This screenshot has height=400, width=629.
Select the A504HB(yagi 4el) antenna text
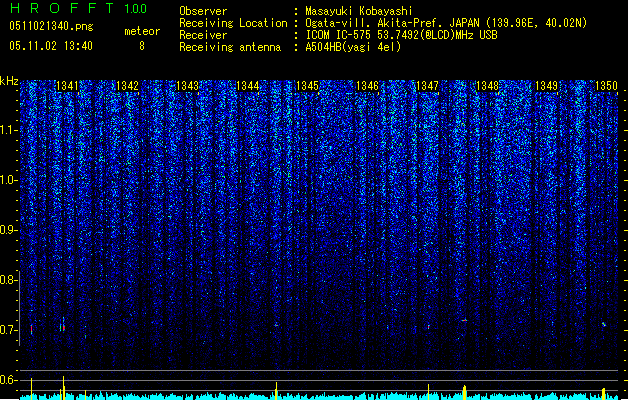tap(353, 47)
